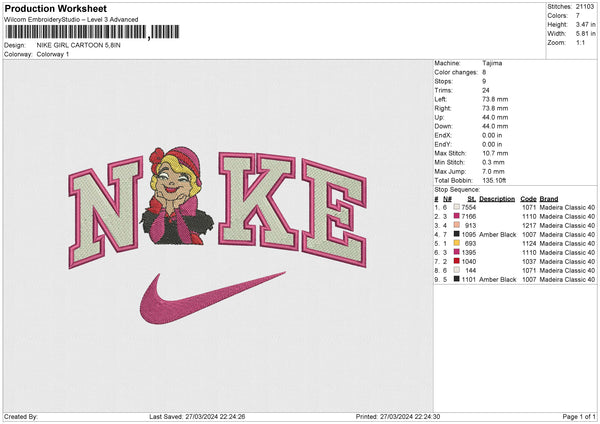
Task: Click 'Amber Black' description in stop 4 row
Action: tap(497, 234)
